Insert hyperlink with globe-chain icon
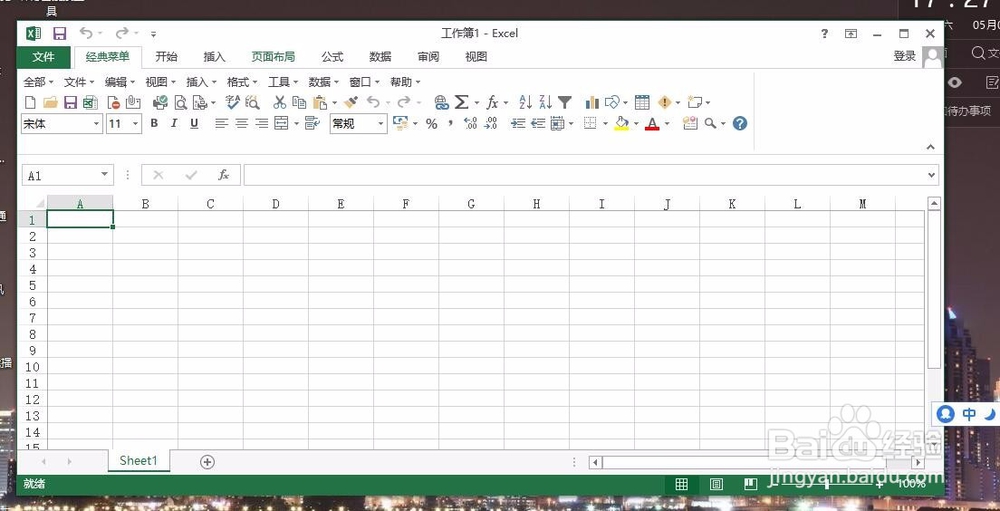 pos(441,102)
